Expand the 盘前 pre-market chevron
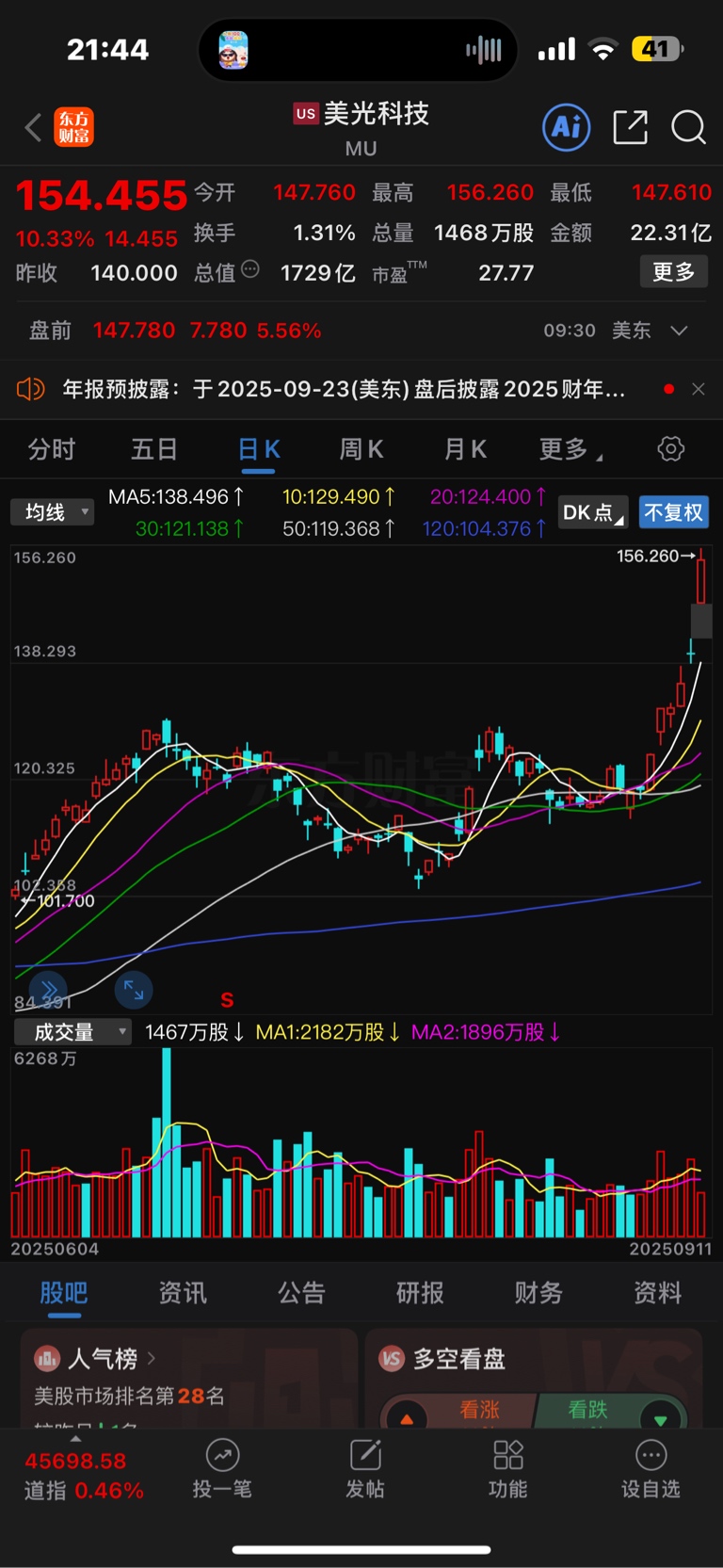This screenshot has height=1568, width=723. click(x=679, y=331)
